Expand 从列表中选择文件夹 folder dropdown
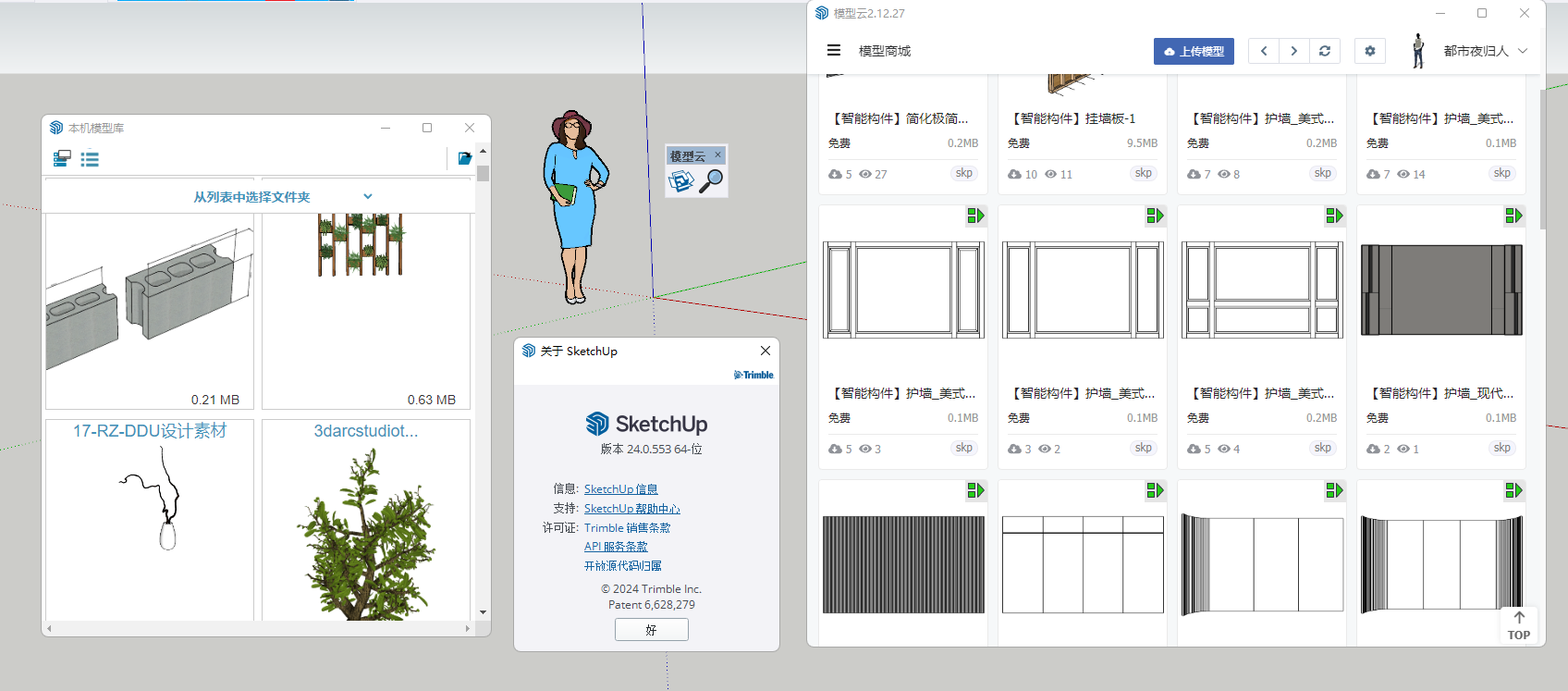Screen dimensions: 1568x691 [x=368, y=196]
